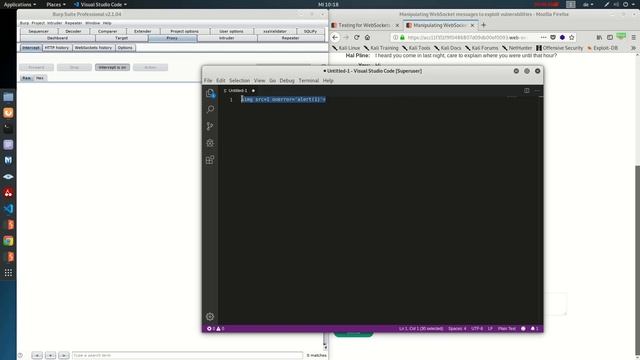Viewport: 640px width, 360px height.
Task: Click the Forward button in Burp intercept
Action: (36, 67)
